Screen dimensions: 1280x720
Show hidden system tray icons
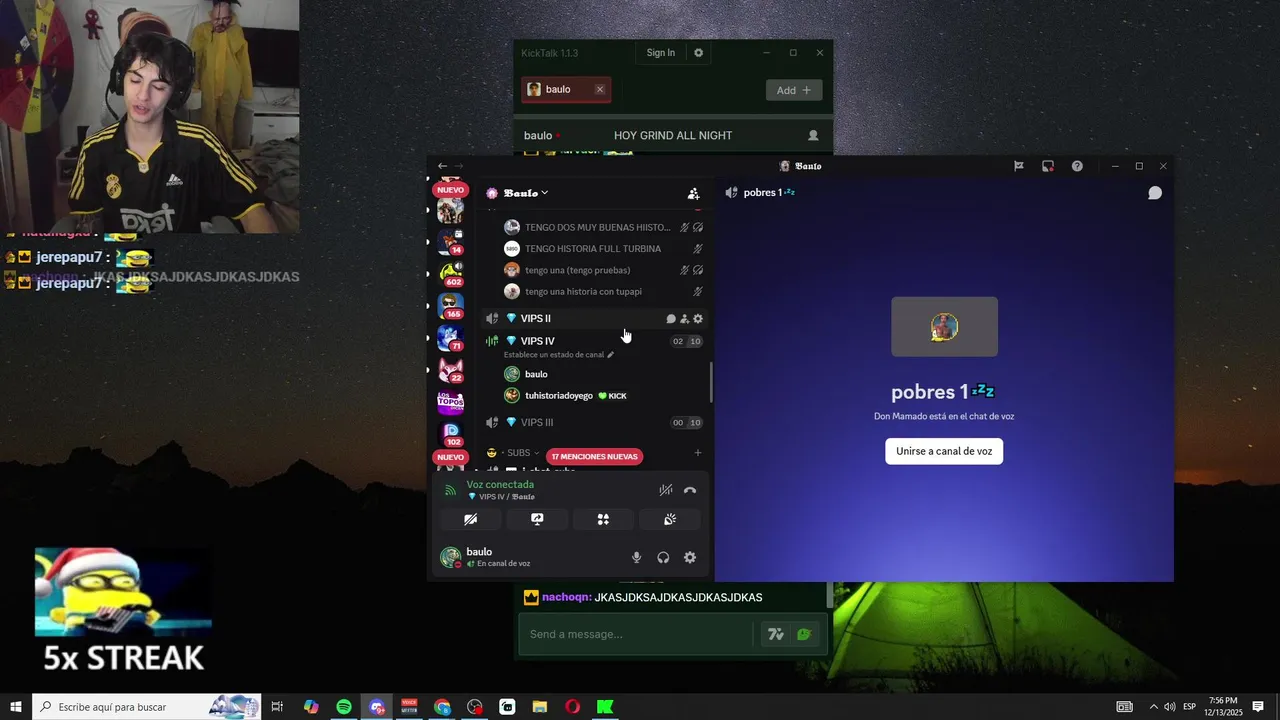point(1153,707)
